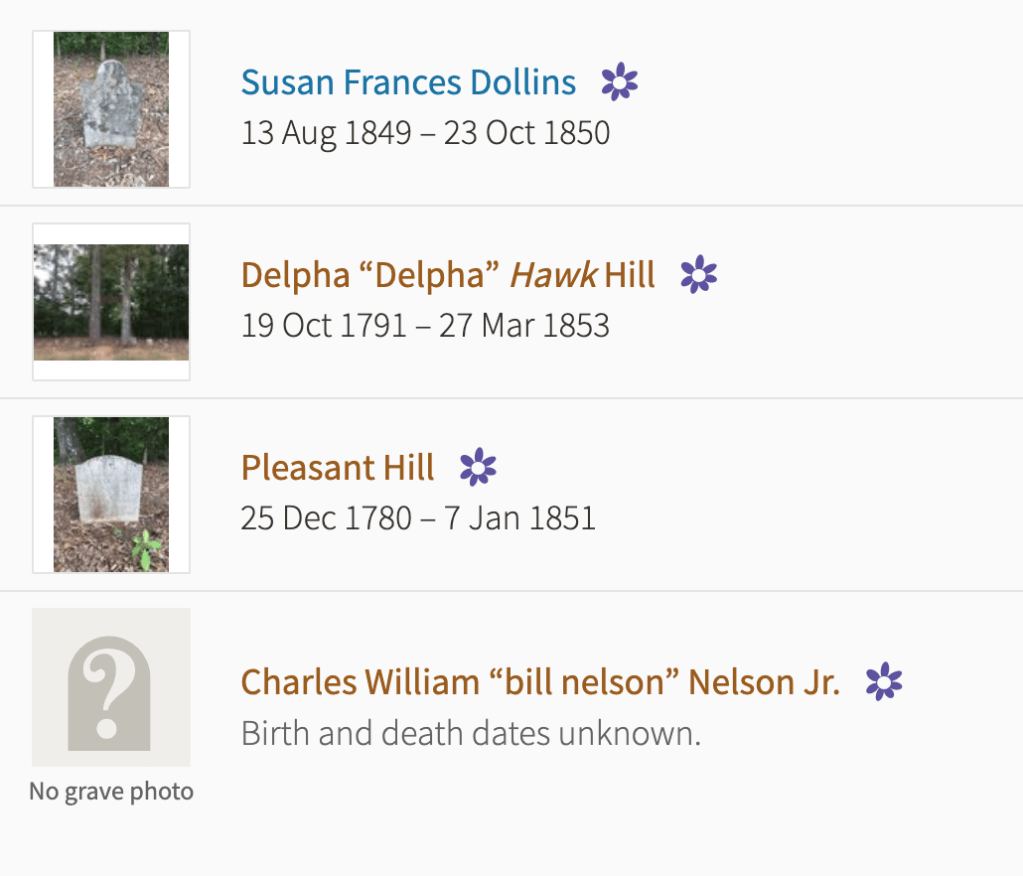Screen dimensions: 1023x876
Task: Click dates 25 Dec 1780 – 7 Jan 1851
Action: [x=418, y=518]
